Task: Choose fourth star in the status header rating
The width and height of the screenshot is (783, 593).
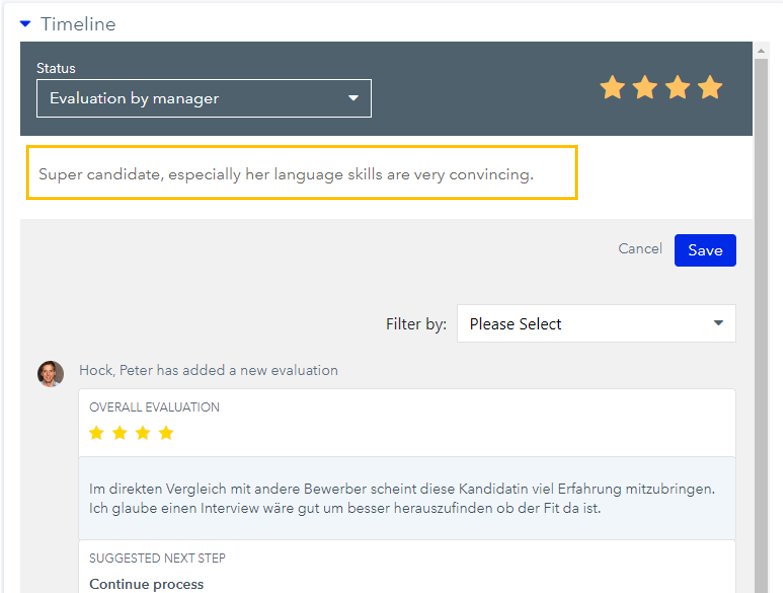Action: coord(710,88)
